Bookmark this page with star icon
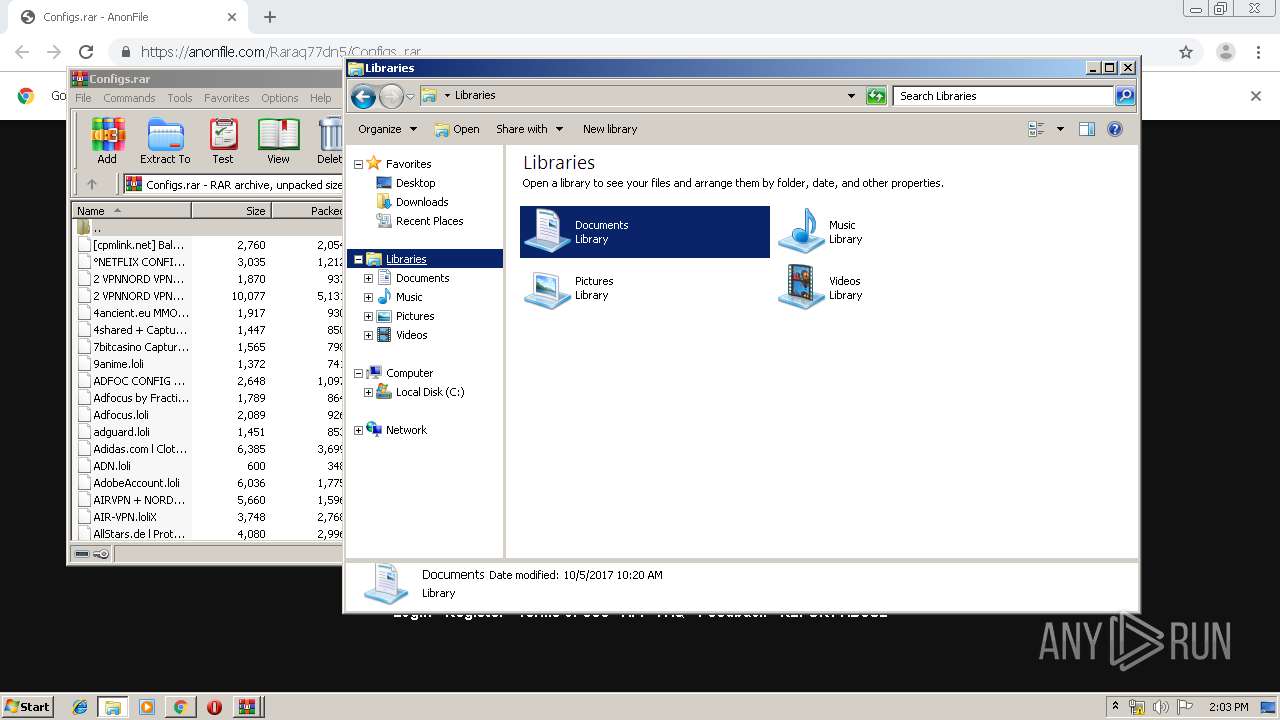 tap(1186, 52)
